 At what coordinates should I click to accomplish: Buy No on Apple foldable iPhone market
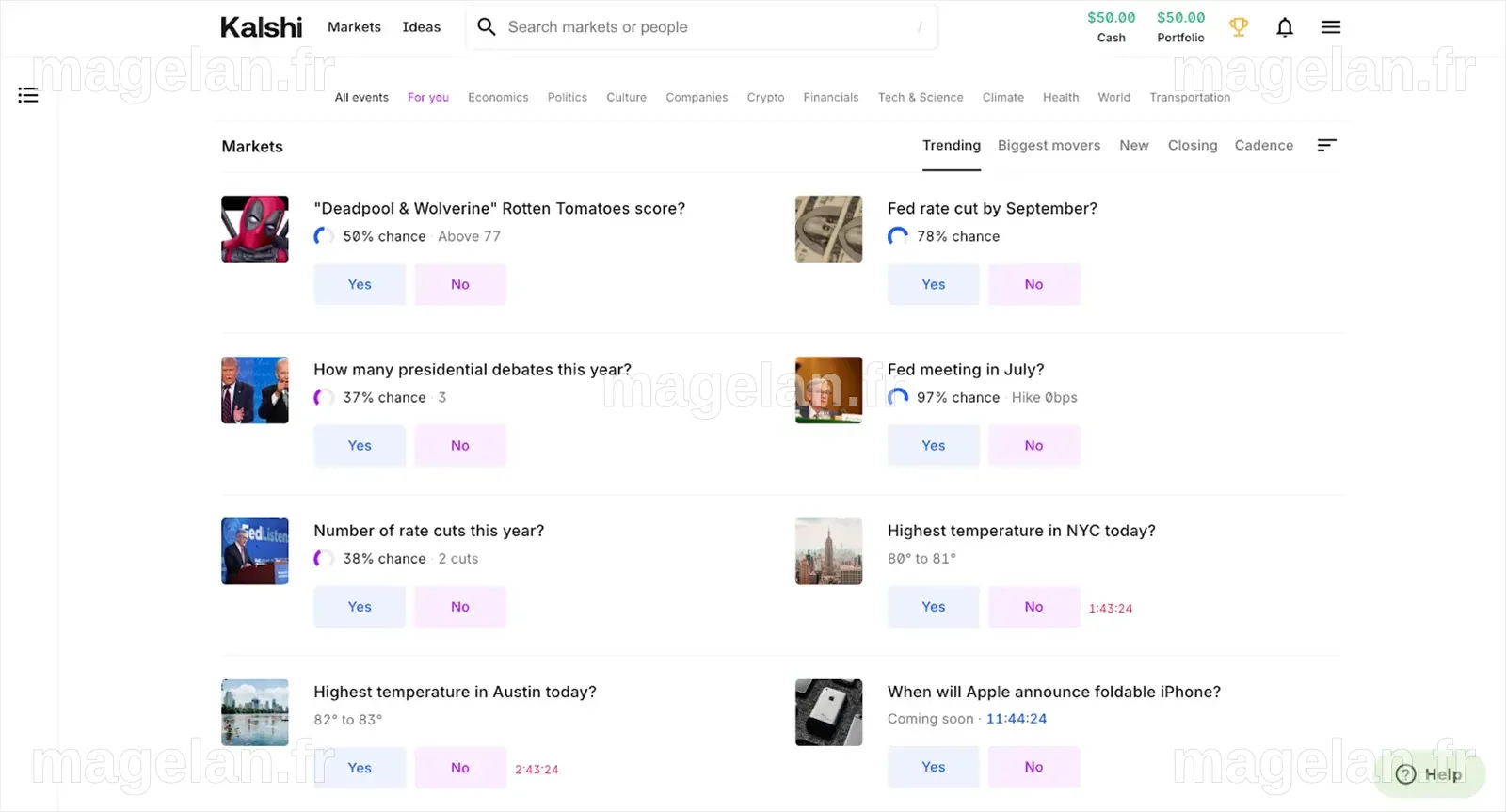coord(1034,767)
